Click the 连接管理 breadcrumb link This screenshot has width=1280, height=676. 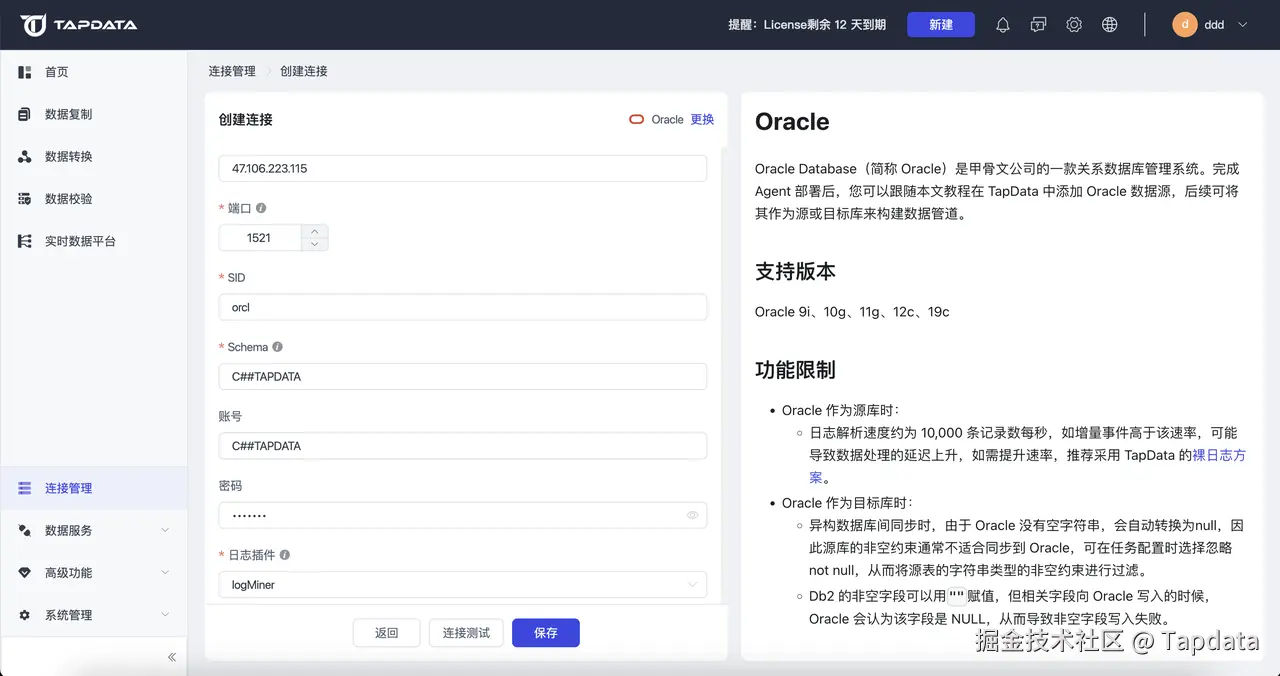click(232, 71)
